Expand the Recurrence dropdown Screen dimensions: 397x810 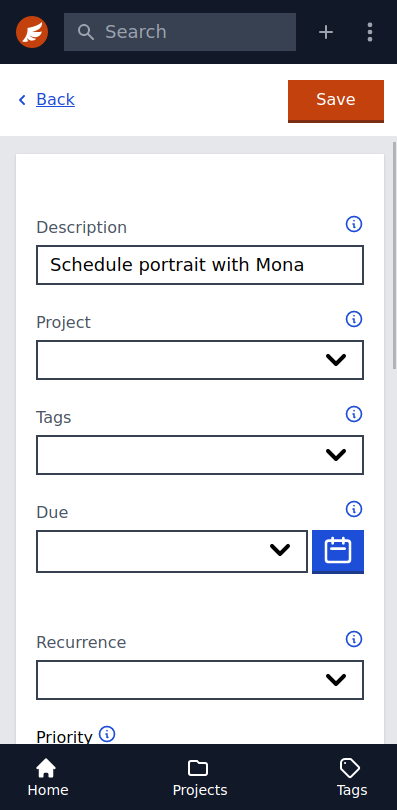(x=200, y=680)
